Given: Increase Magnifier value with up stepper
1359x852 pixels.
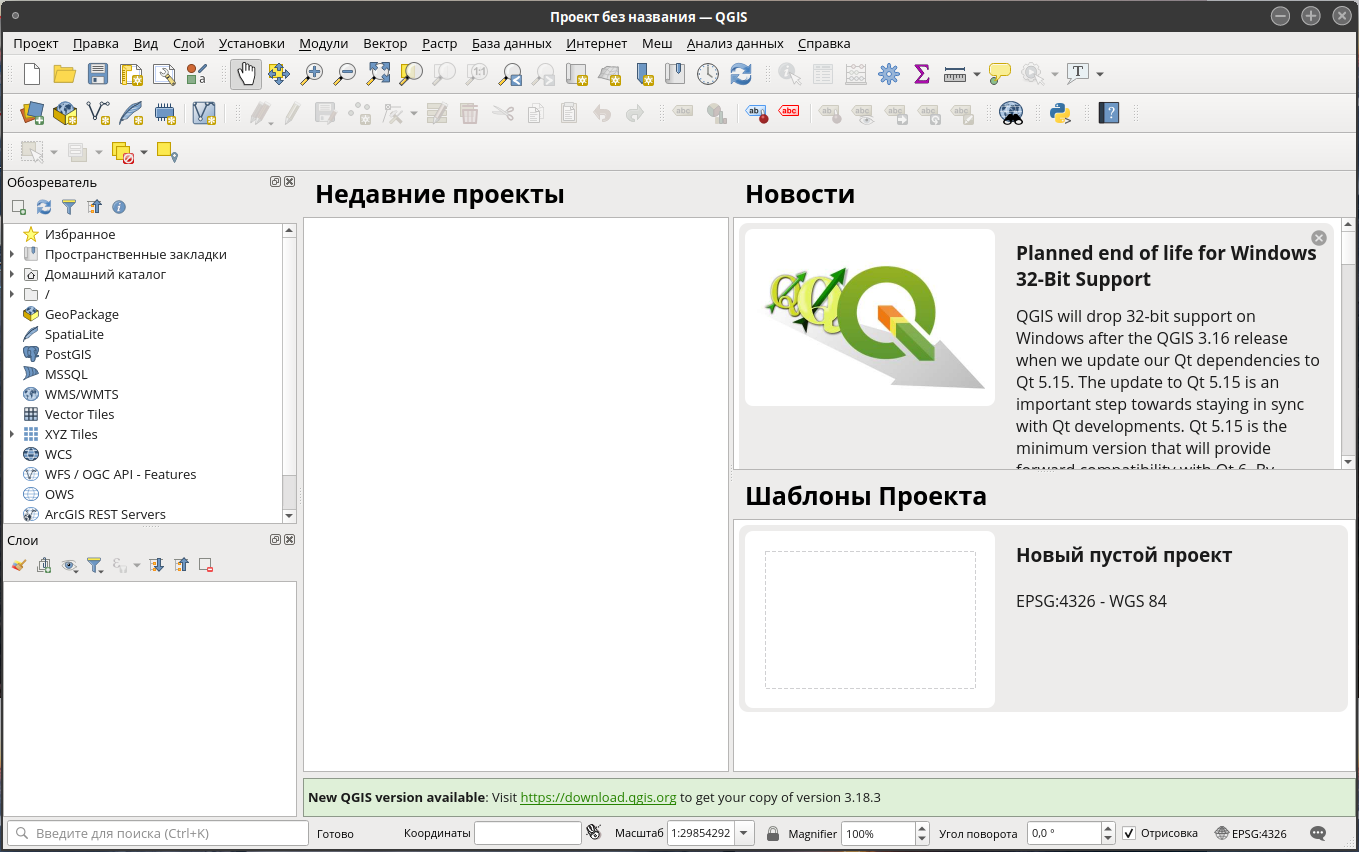Looking at the screenshot, I should (x=920, y=827).
